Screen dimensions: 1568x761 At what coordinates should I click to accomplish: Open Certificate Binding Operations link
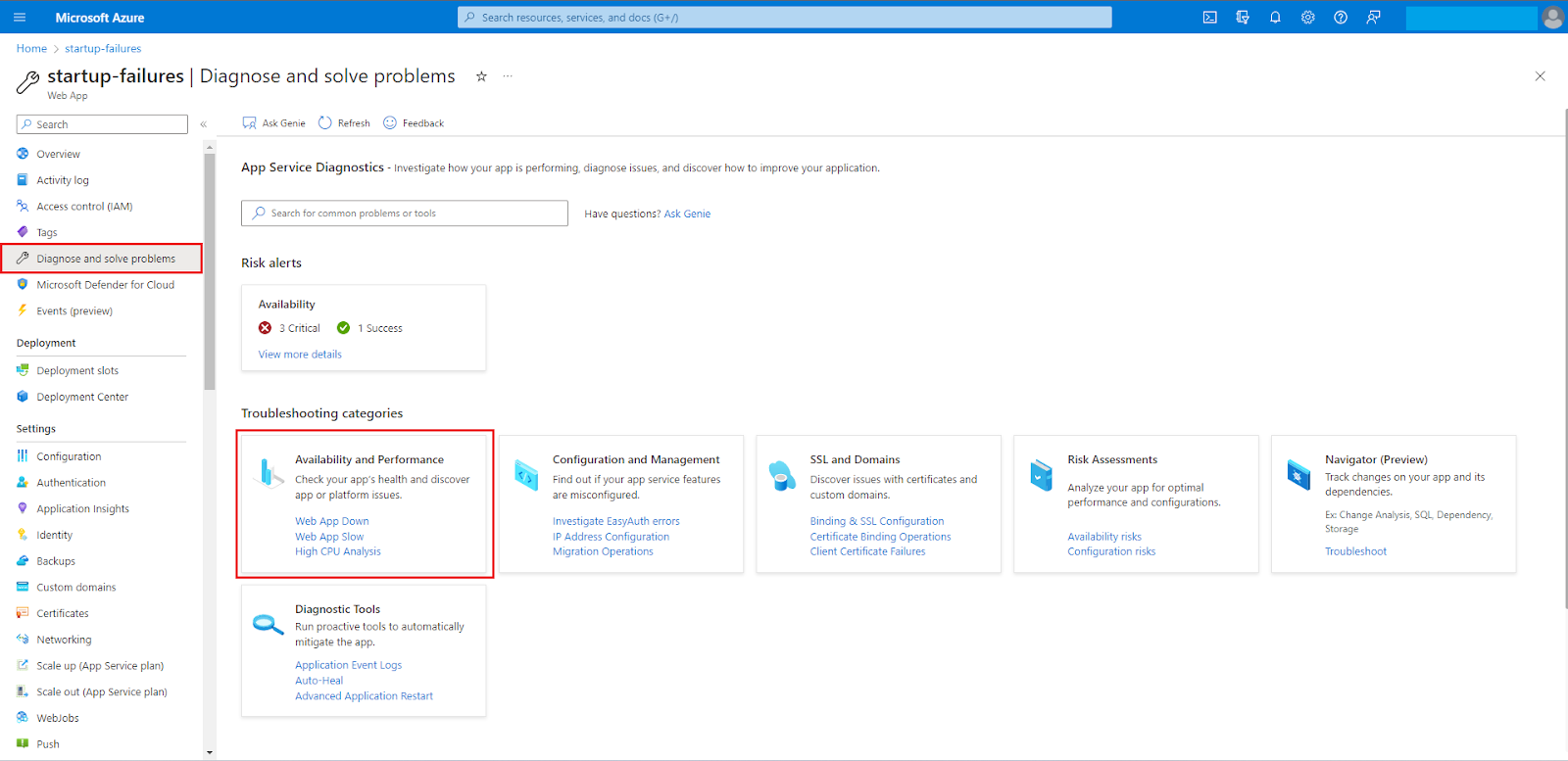click(x=881, y=537)
